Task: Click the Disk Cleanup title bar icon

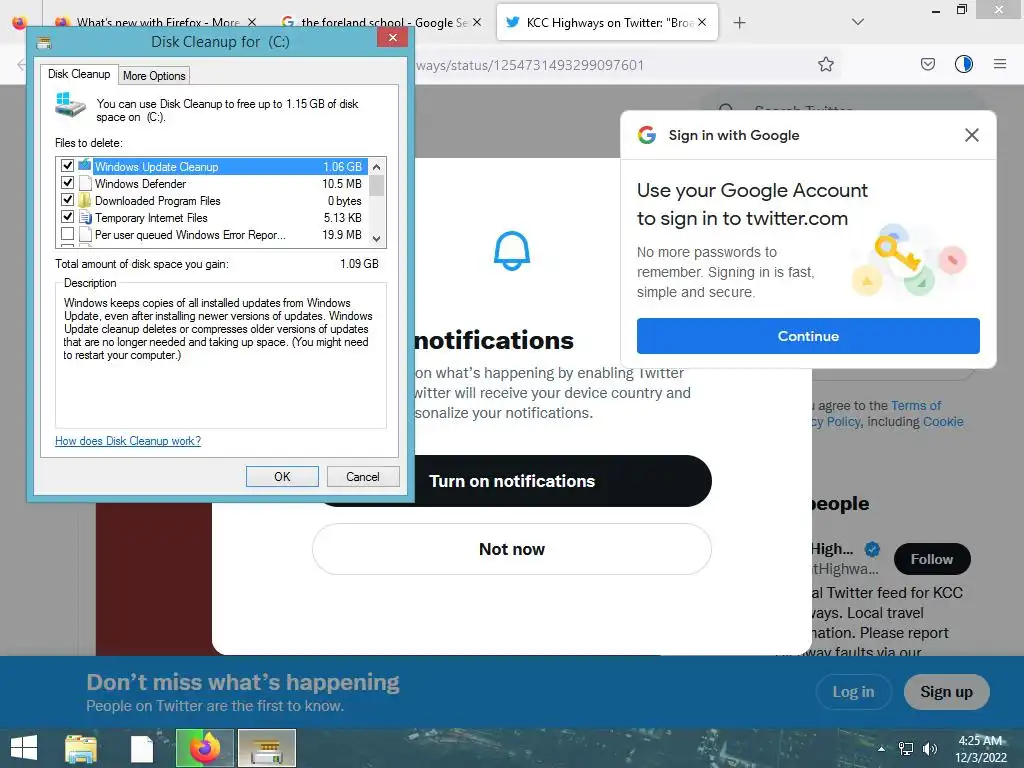Action: pos(44,43)
